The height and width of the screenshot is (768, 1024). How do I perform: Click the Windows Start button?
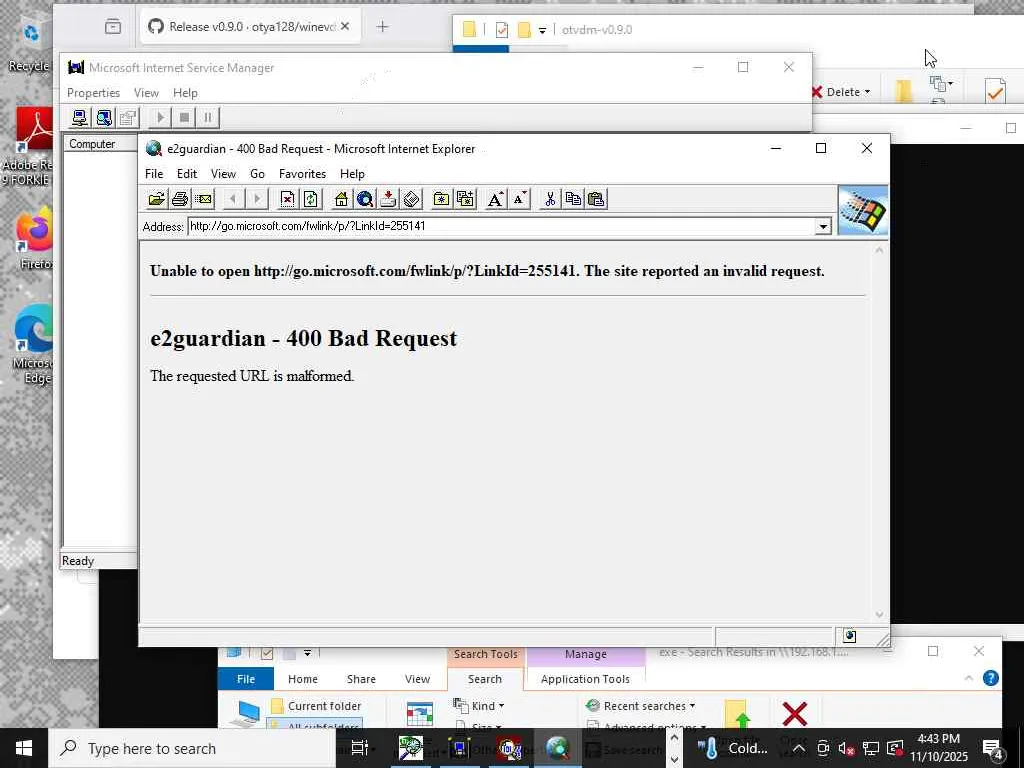tap(24, 748)
